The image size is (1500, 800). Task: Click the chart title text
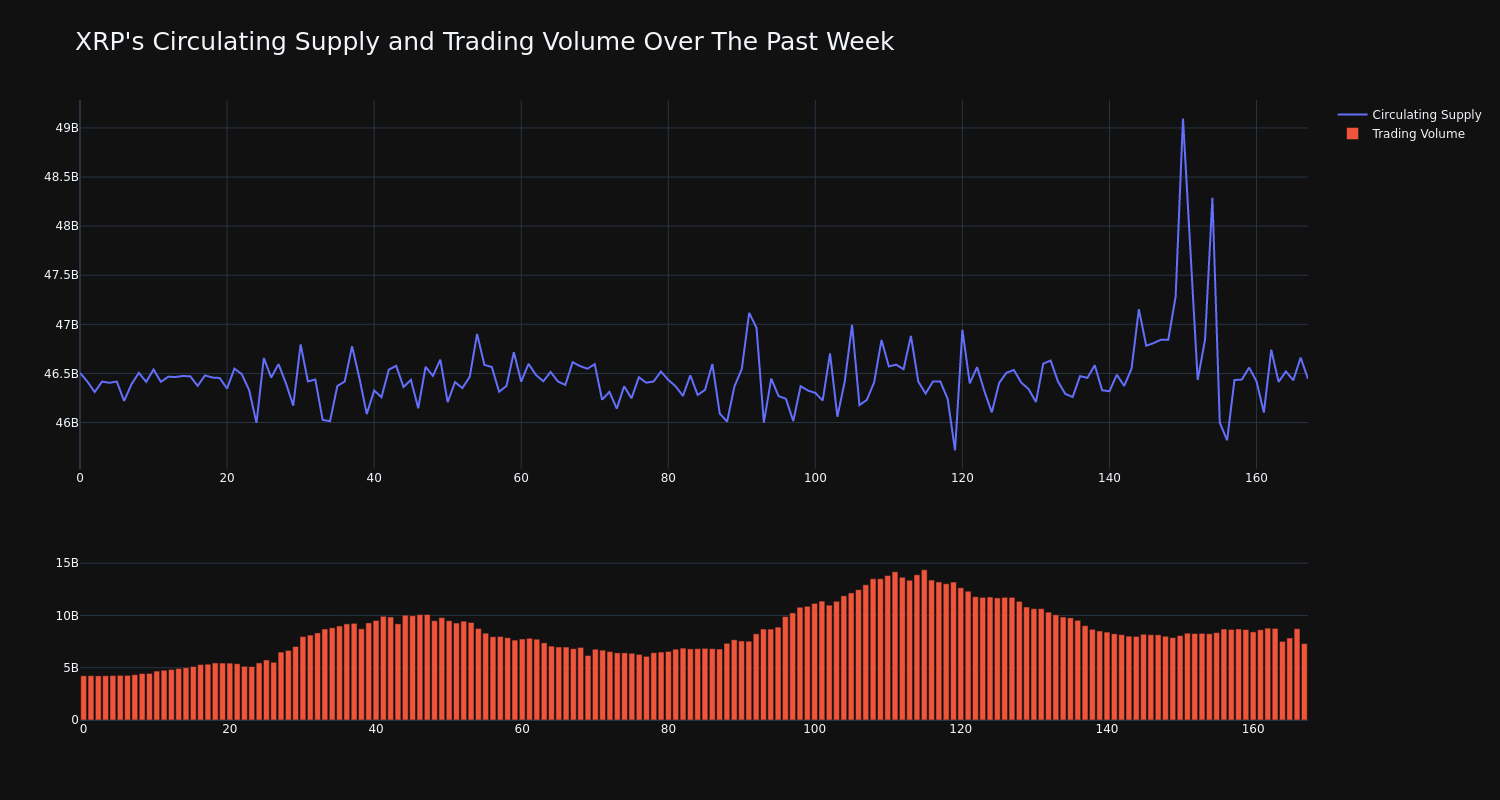484,42
